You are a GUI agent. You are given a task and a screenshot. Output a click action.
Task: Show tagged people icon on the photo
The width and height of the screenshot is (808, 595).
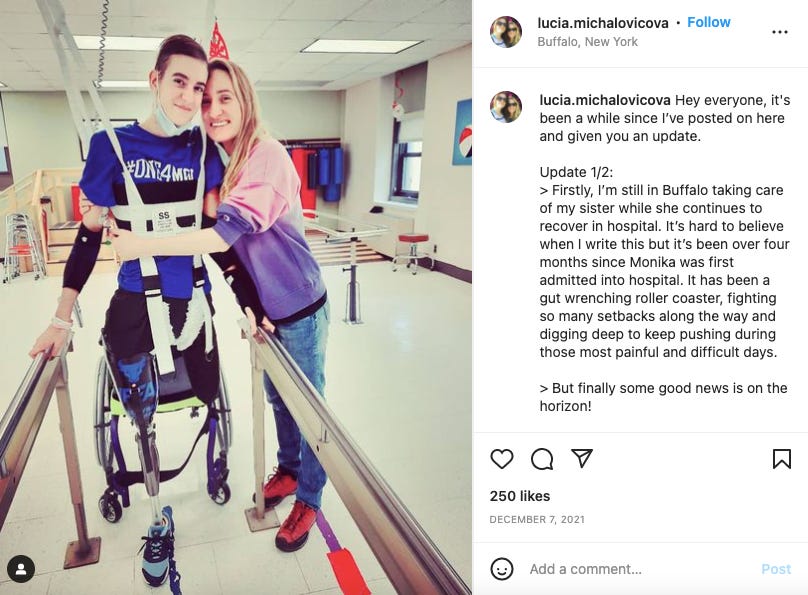[x=21, y=569]
